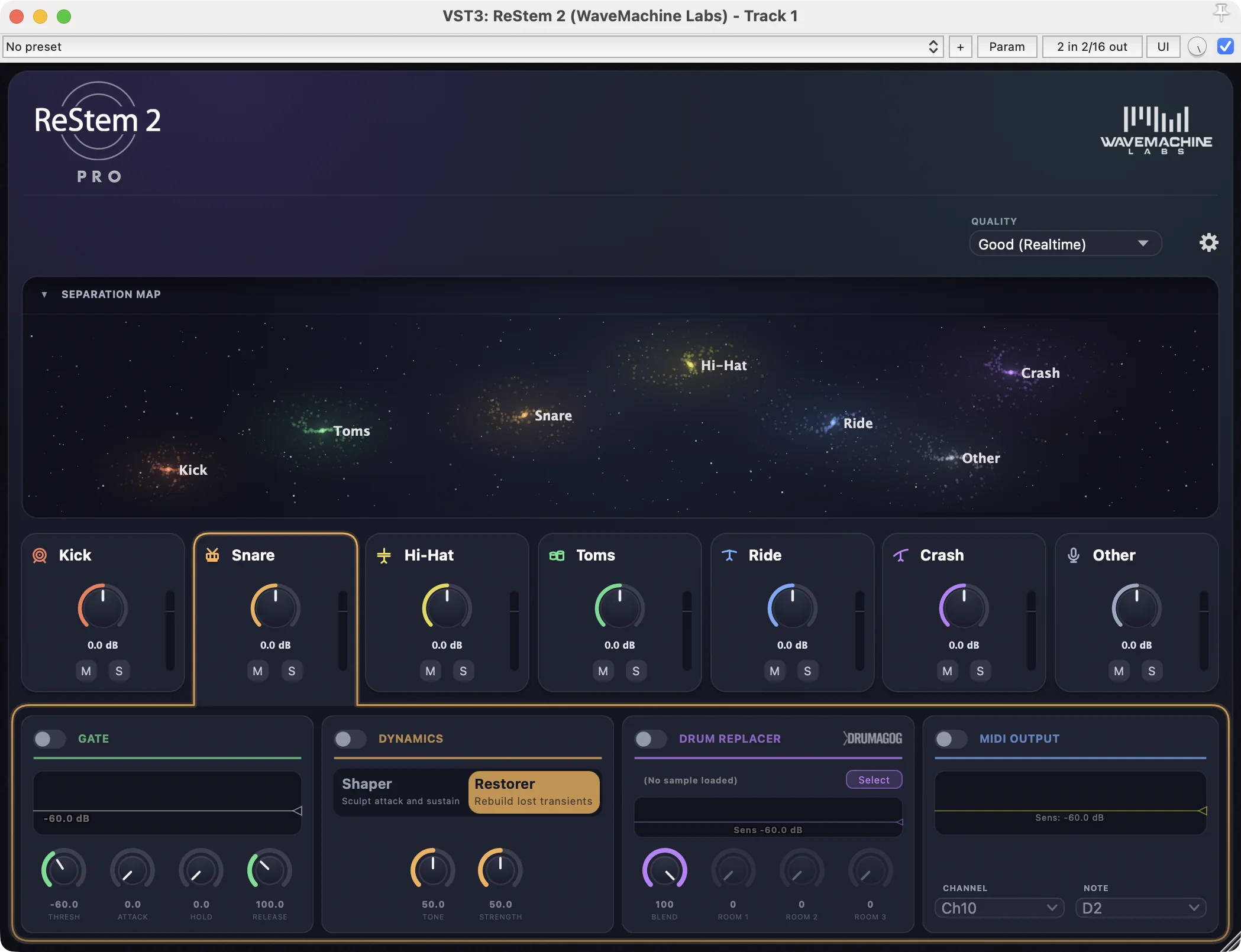Screen dimensions: 1241x952
Task: Click the plugin wet/dry knob icon
Action: click(x=1197, y=47)
